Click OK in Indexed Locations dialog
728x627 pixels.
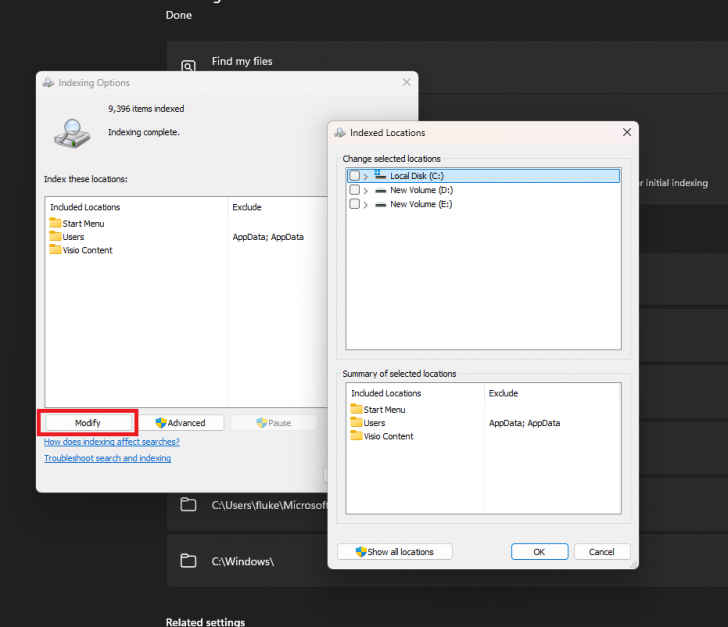(x=540, y=552)
